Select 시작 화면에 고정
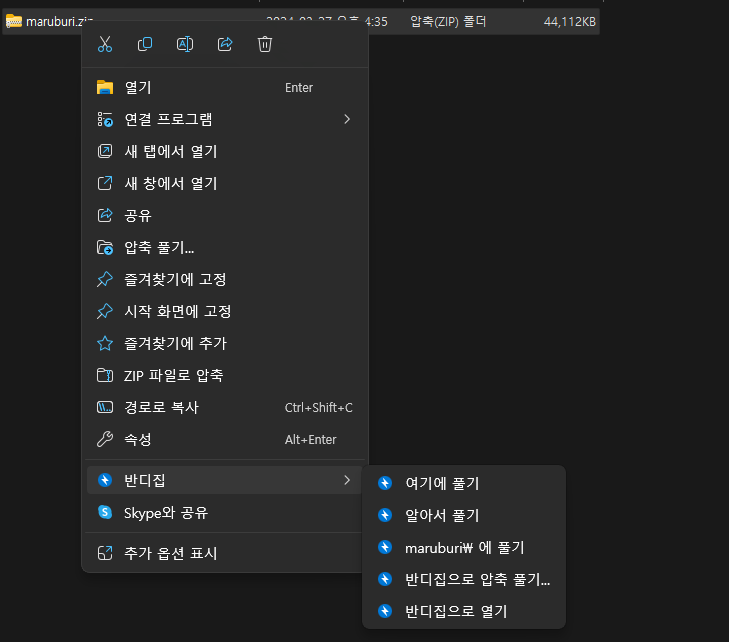This screenshot has height=642, width=729. (225, 311)
